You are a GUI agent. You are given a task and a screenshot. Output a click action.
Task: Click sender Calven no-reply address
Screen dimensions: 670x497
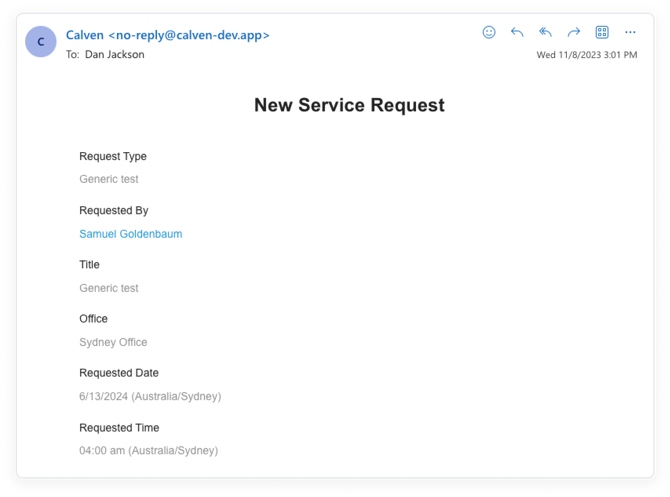(168, 35)
